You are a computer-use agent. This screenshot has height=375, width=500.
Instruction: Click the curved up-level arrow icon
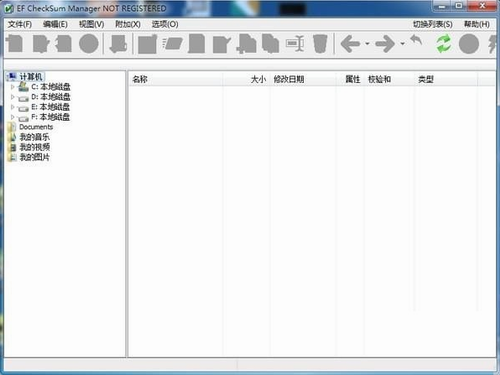pyautogui.click(x=416, y=41)
